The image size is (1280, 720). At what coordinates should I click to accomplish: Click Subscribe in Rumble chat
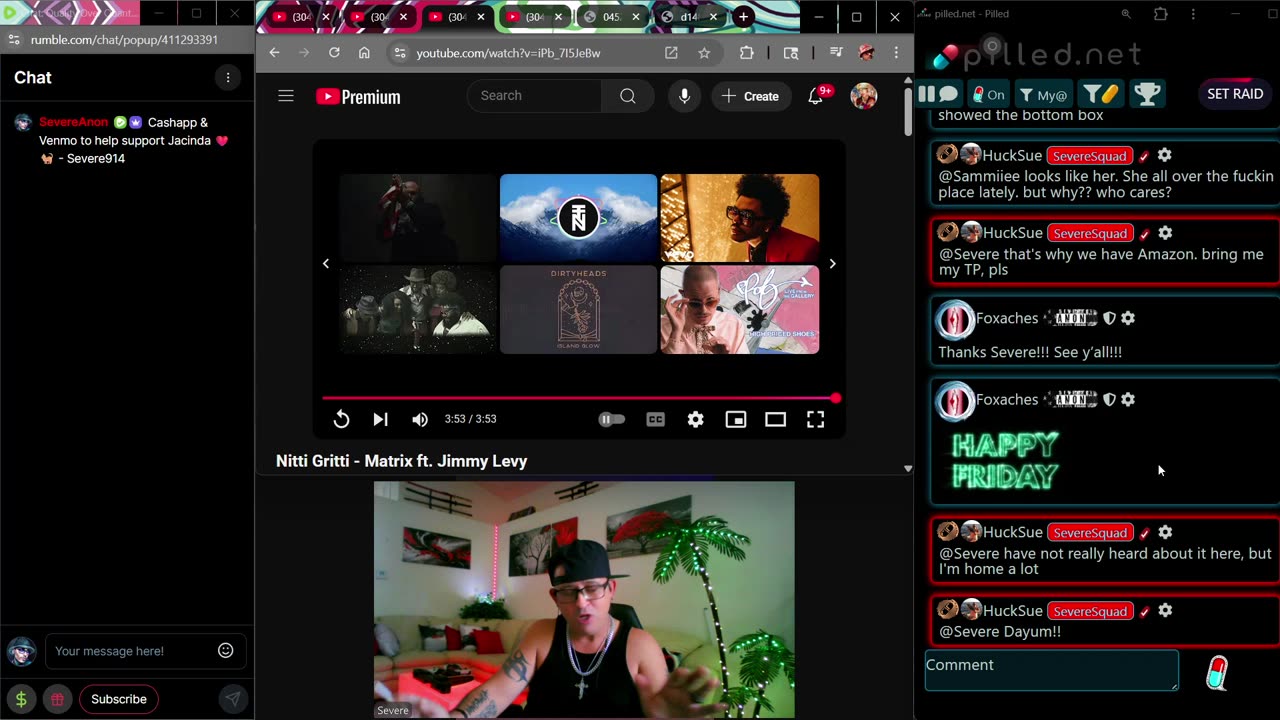point(119,699)
